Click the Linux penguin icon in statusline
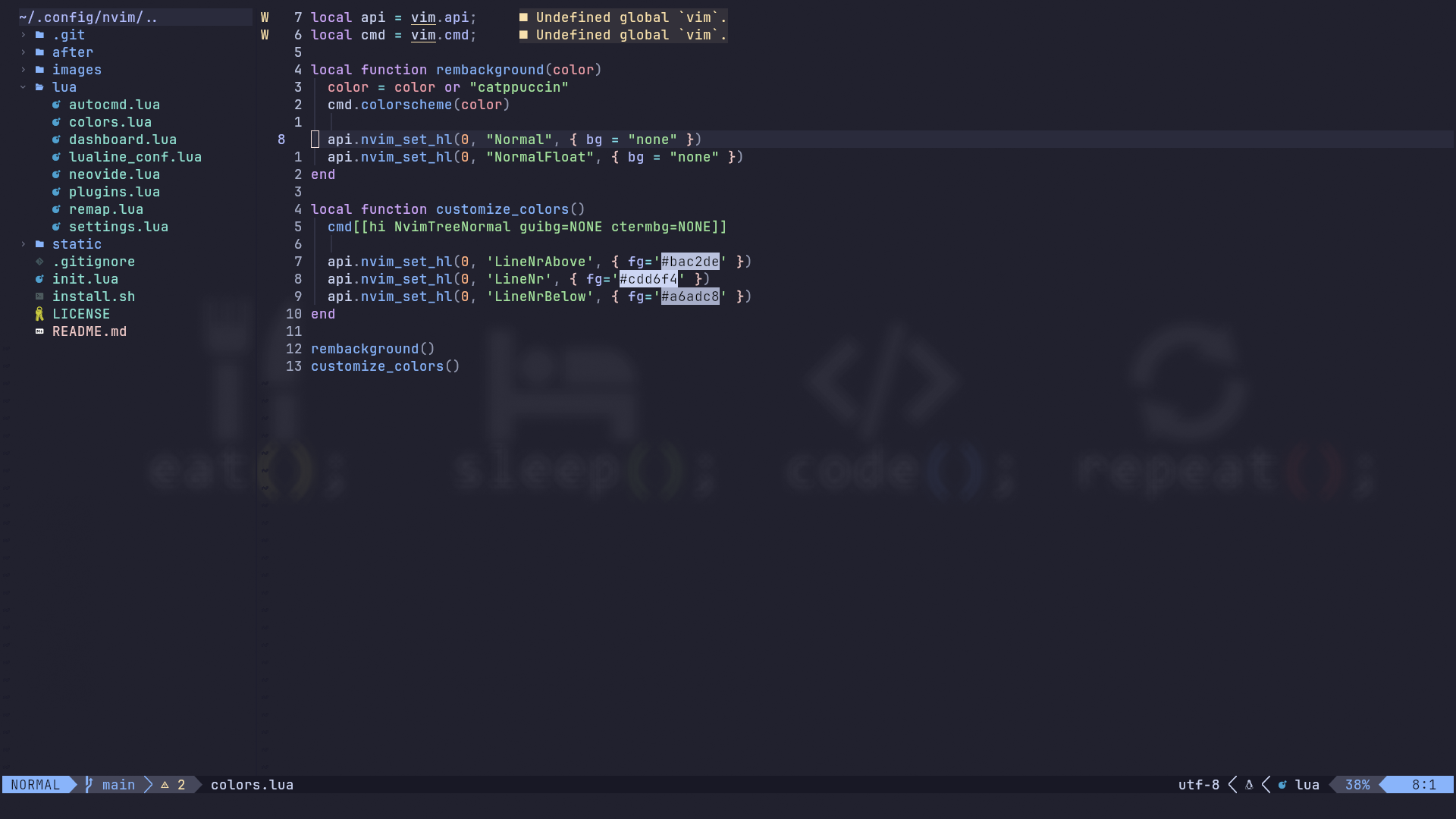This screenshot has width=1456, height=819. (x=1249, y=785)
